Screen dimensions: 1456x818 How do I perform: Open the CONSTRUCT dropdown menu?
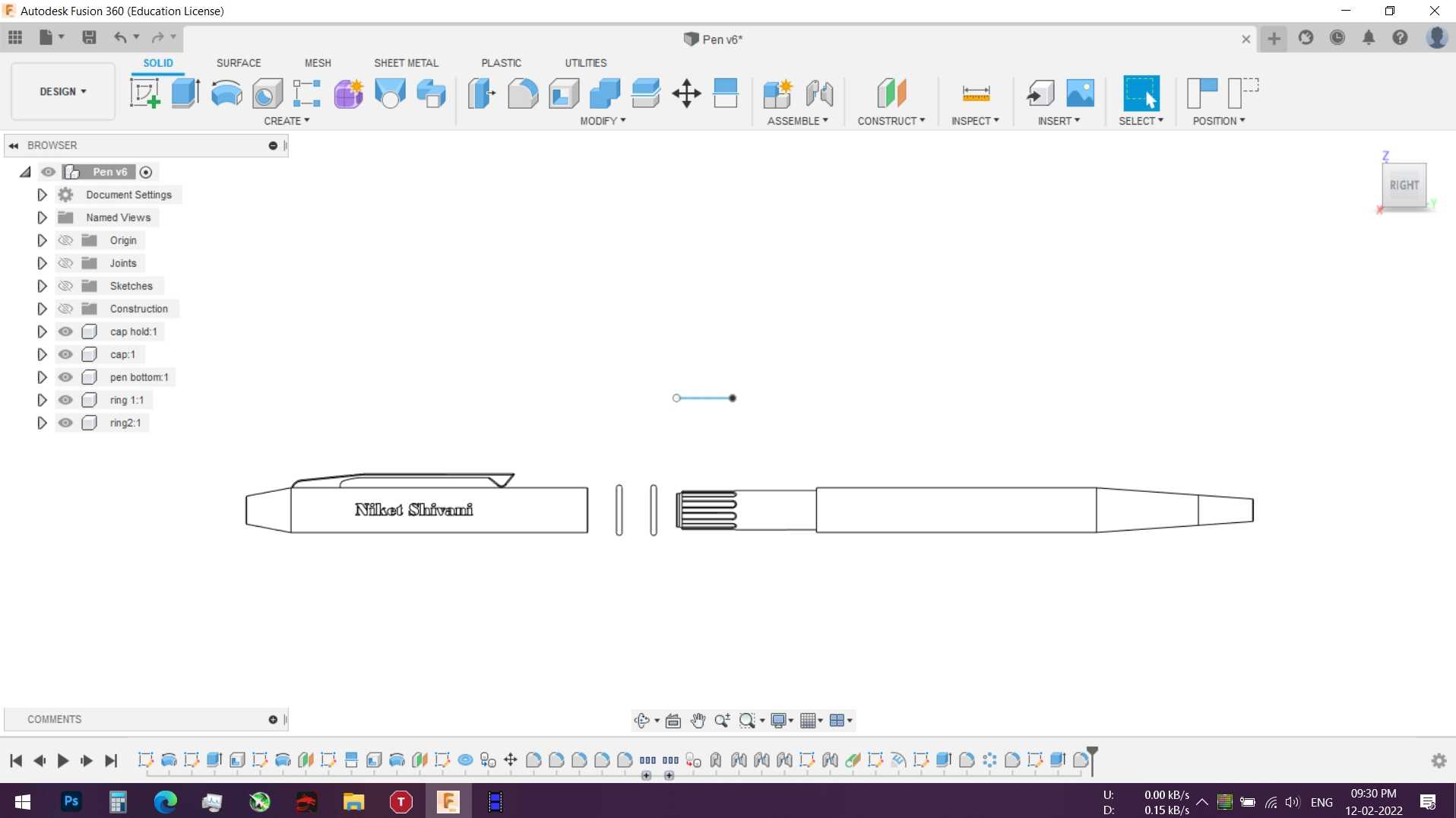(891, 121)
